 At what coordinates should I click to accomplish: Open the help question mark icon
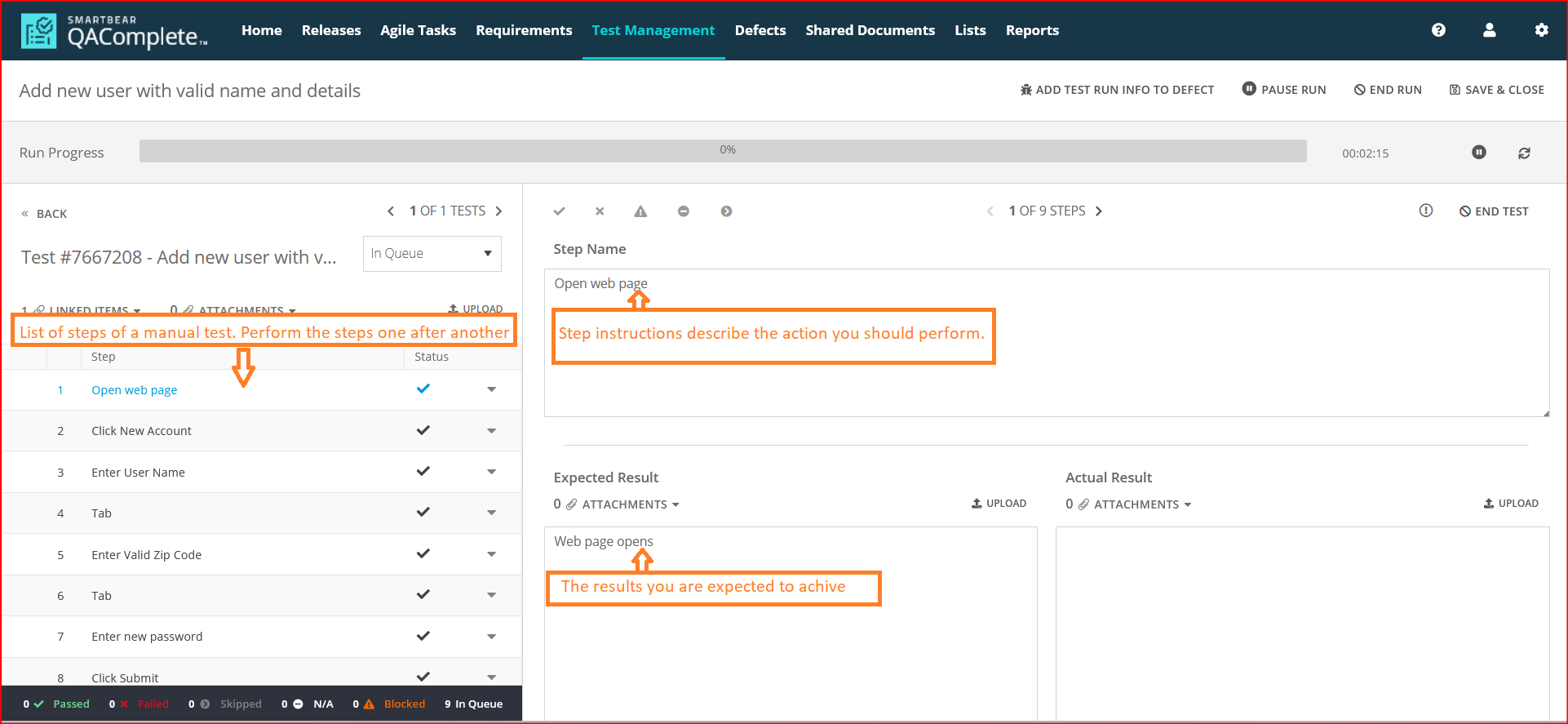point(1438,30)
